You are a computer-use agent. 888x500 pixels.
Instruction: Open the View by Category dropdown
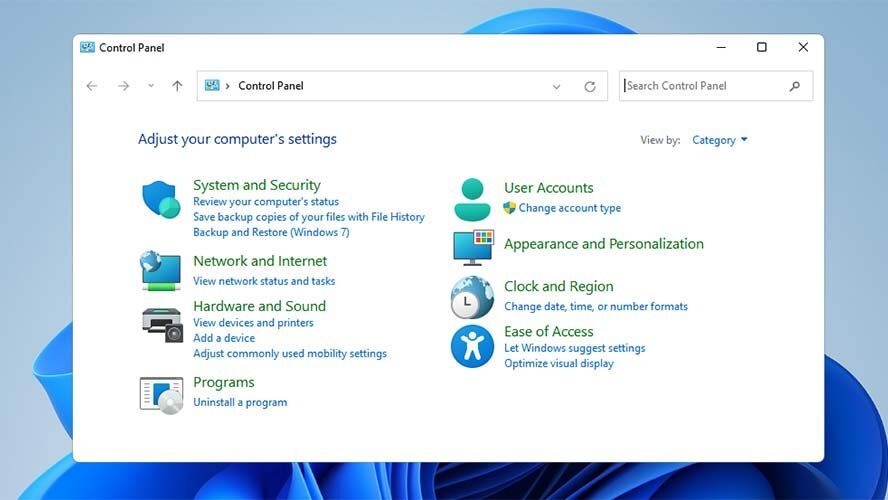[720, 140]
